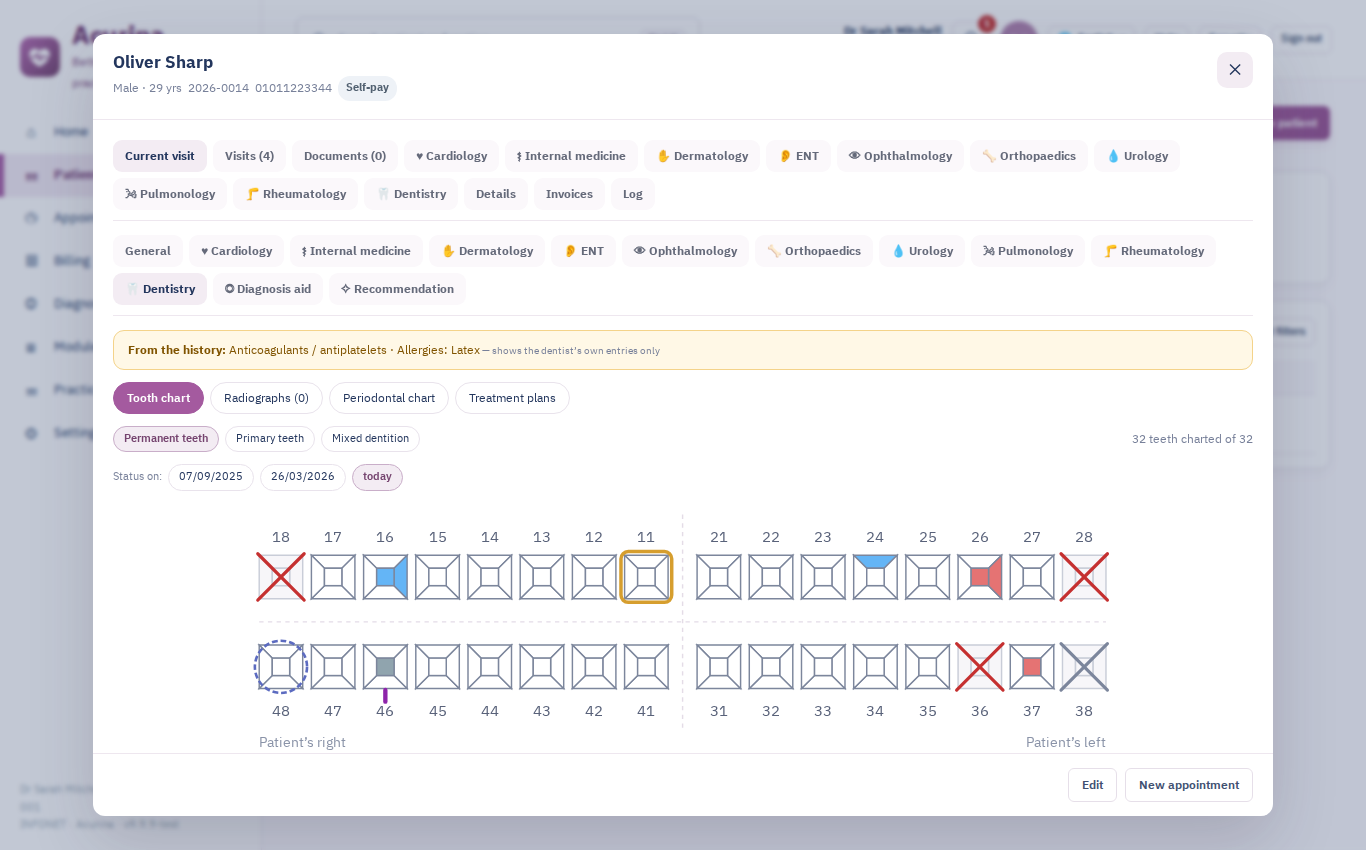The height and width of the screenshot is (850, 1366).
Task: Go to the Details tab
Action: (x=496, y=194)
